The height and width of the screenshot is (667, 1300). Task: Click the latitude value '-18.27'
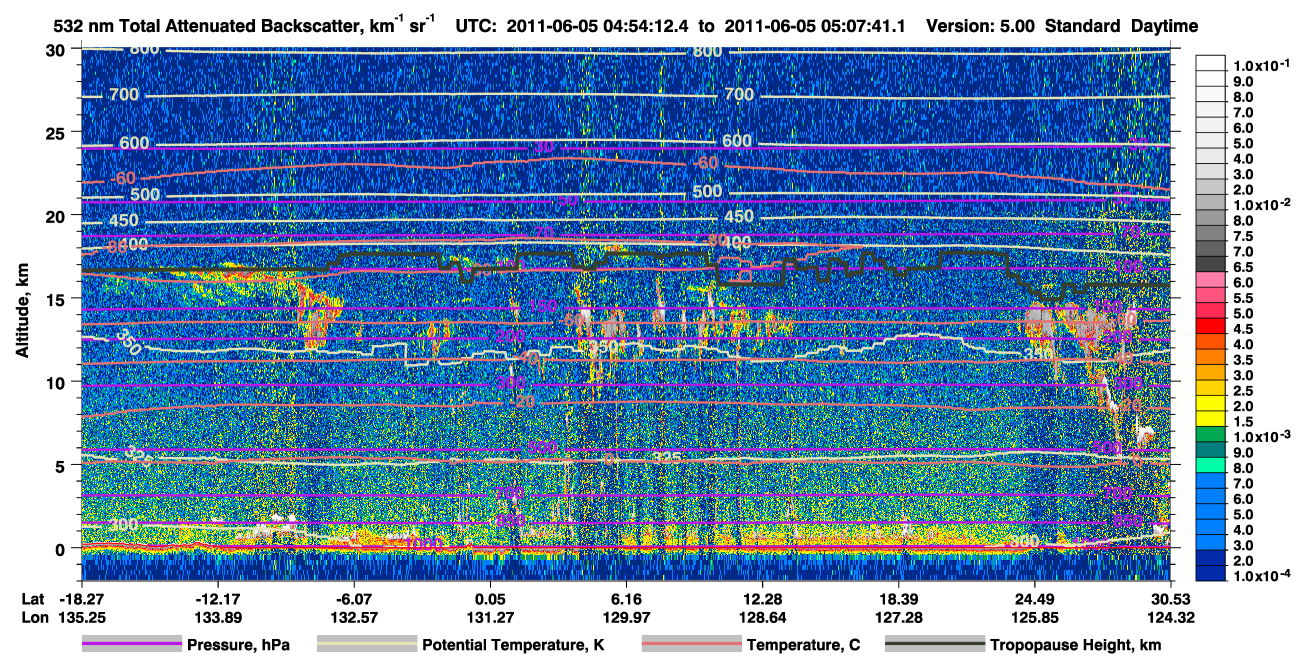[81, 599]
